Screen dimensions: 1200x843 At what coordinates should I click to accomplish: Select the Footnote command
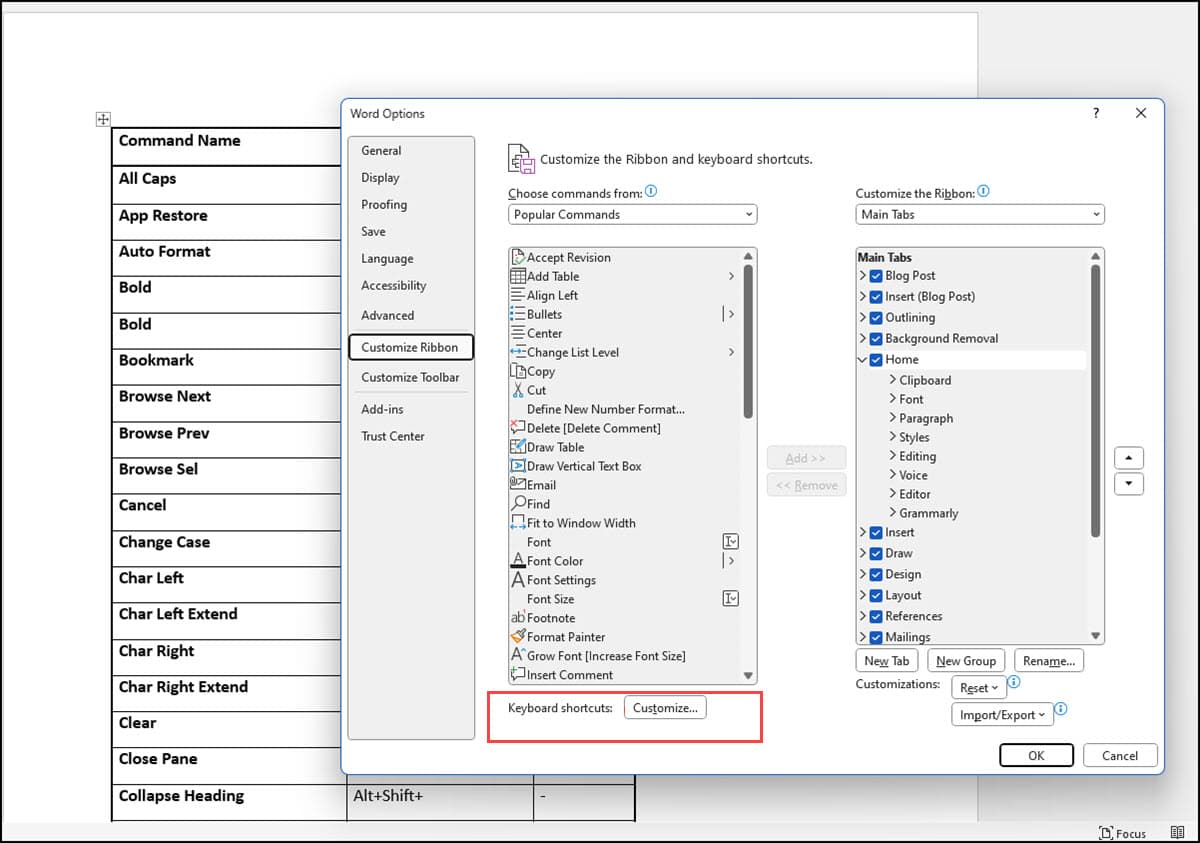pyautogui.click(x=550, y=617)
